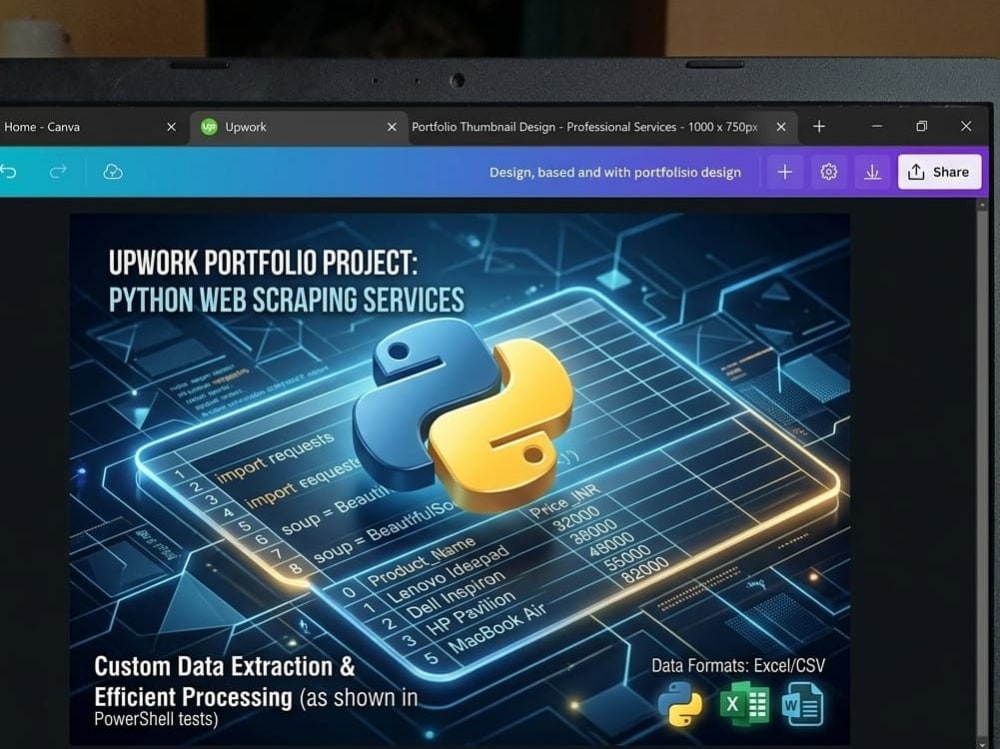Image resolution: width=1000 pixels, height=749 pixels.
Task: Switch to the Upwork browser tab
Action: (x=298, y=127)
